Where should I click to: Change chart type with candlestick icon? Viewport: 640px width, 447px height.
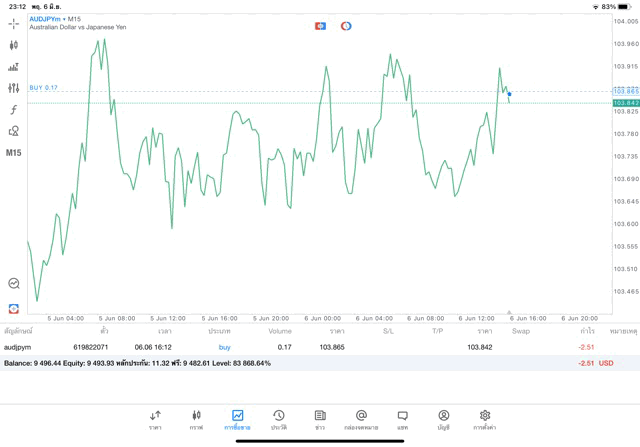tap(14, 45)
